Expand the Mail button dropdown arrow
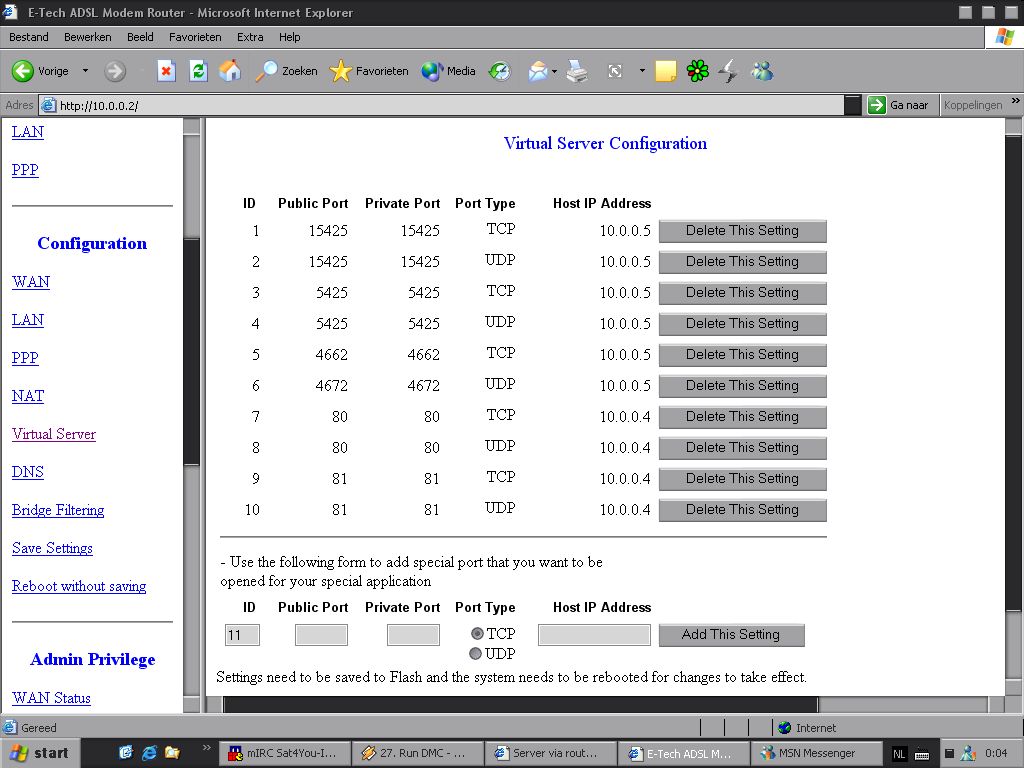Image resolution: width=1024 pixels, height=768 pixels. [x=553, y=71]
